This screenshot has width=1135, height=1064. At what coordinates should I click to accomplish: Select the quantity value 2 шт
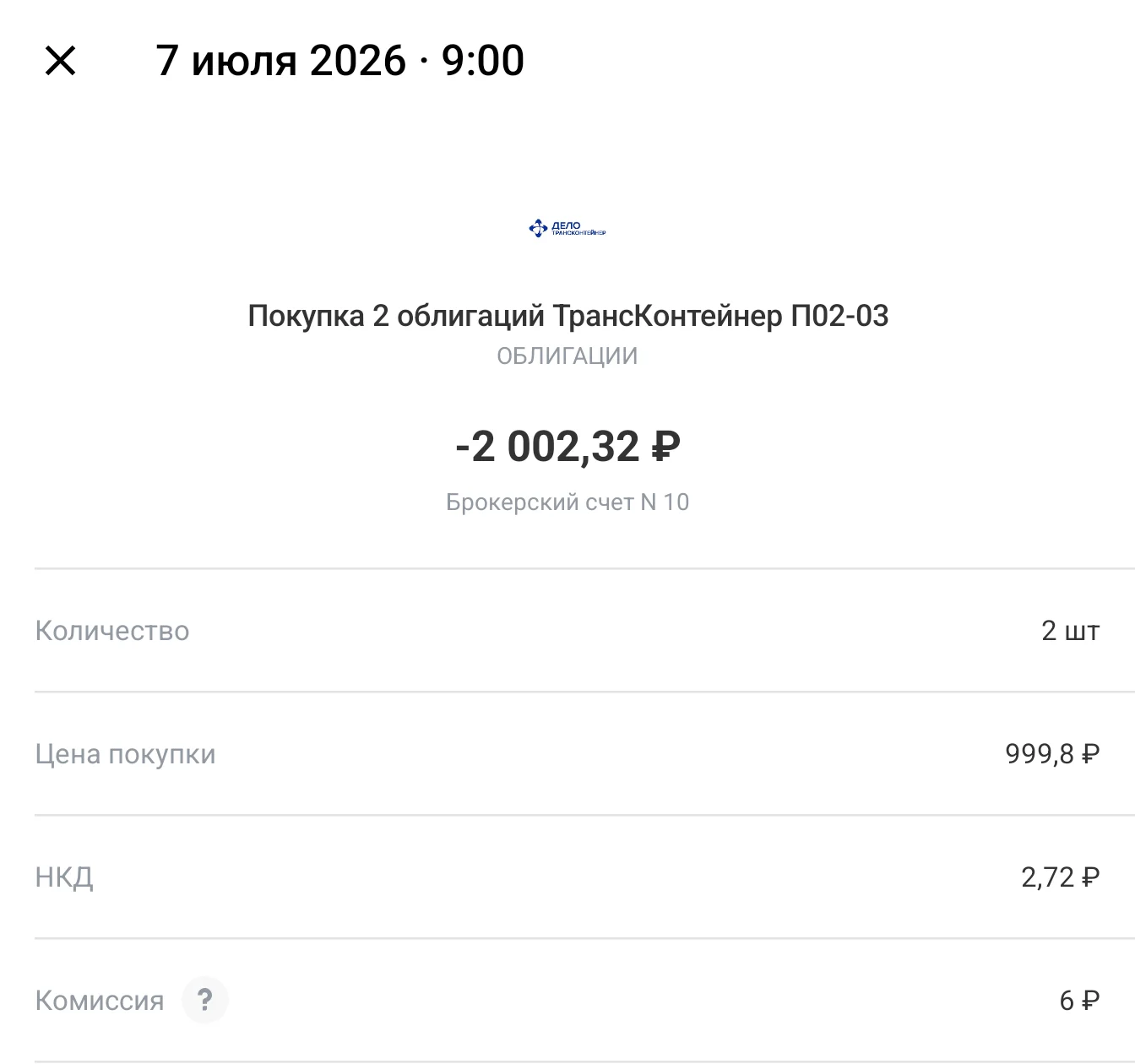[1071, 631]
